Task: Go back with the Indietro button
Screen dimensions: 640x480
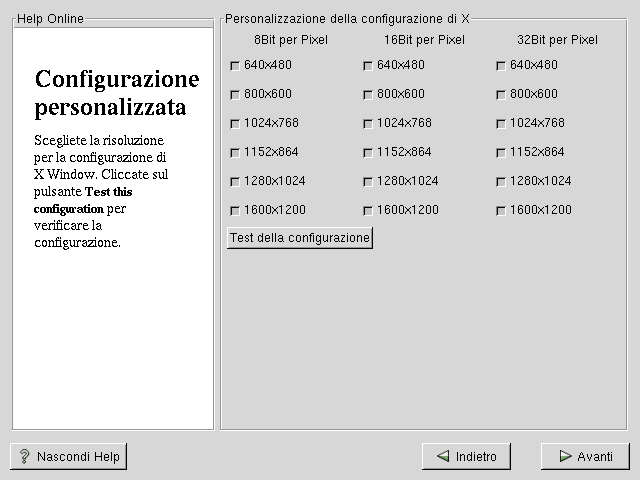Action: (466, 456)
